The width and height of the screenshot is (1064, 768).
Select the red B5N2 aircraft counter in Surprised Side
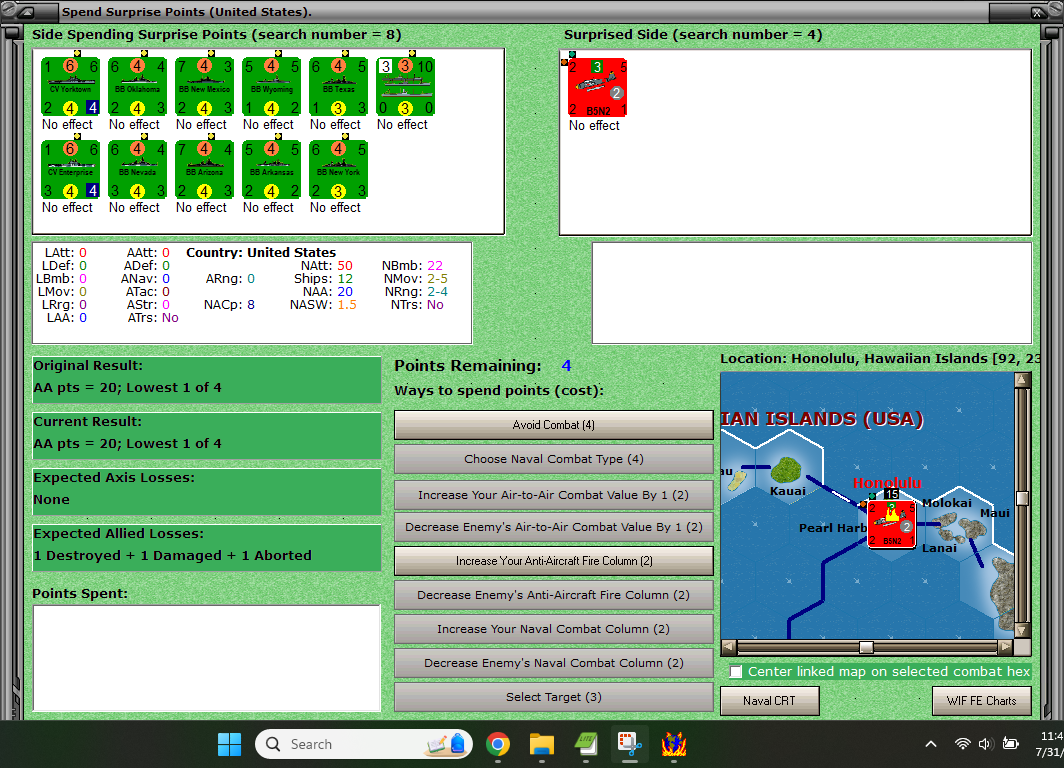[597, 88]
